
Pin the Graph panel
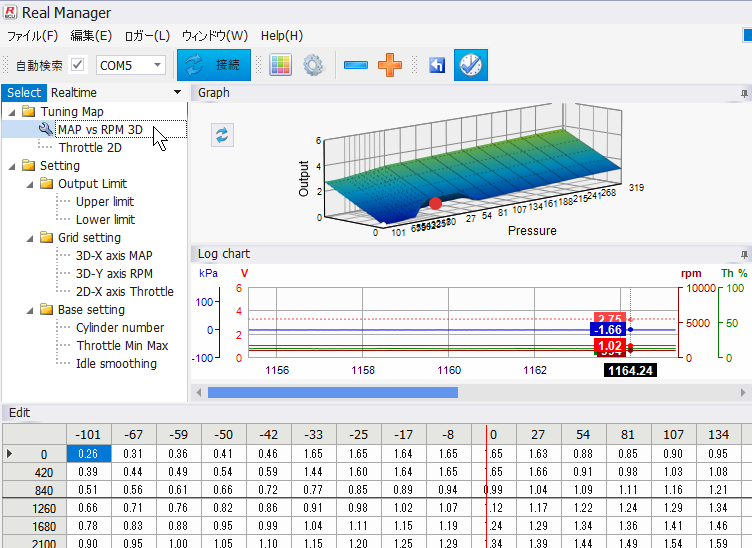pos(744,93)
